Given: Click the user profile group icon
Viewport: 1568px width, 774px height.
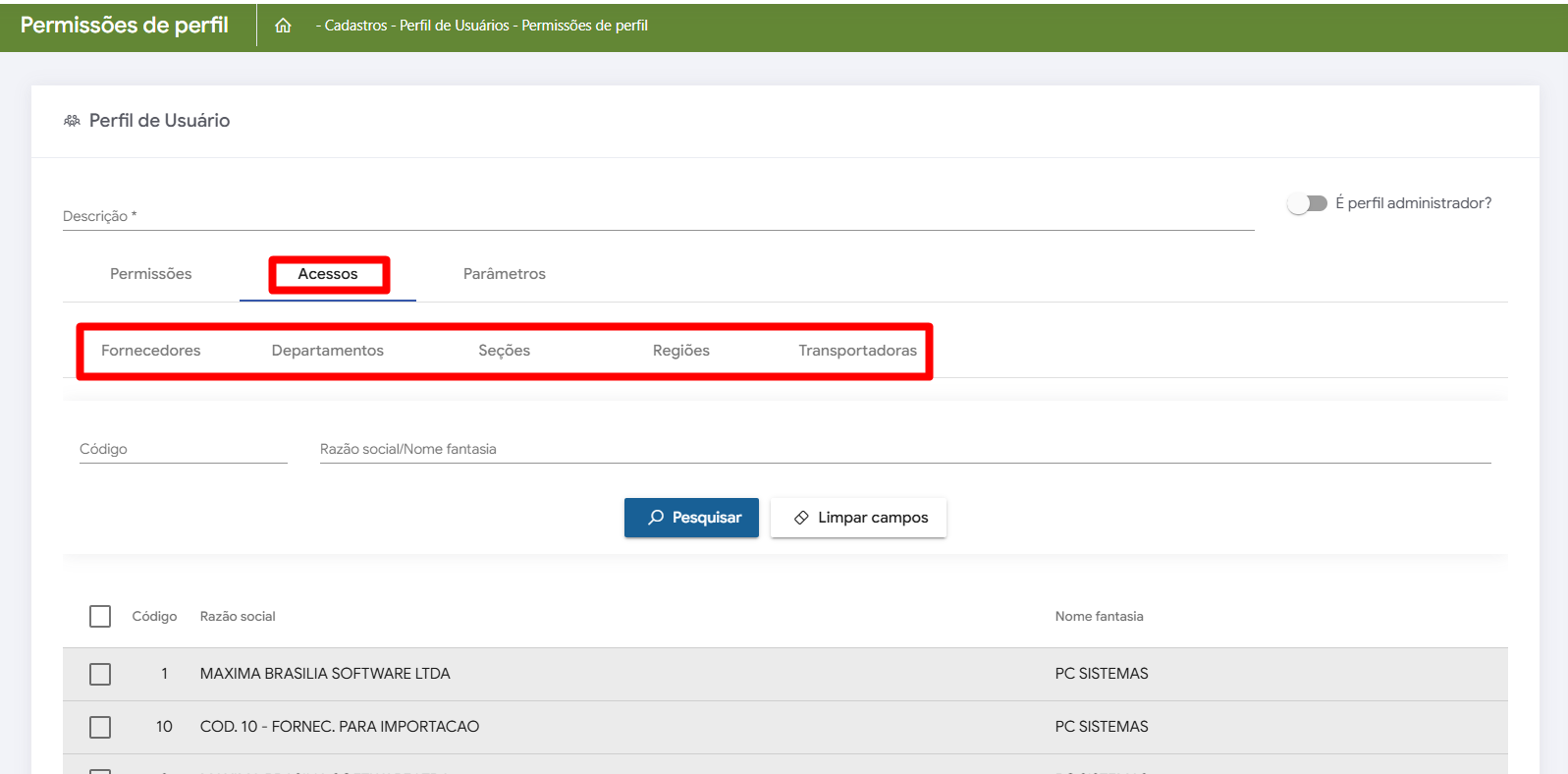Looking at the screenshot, I should [72, 121].
